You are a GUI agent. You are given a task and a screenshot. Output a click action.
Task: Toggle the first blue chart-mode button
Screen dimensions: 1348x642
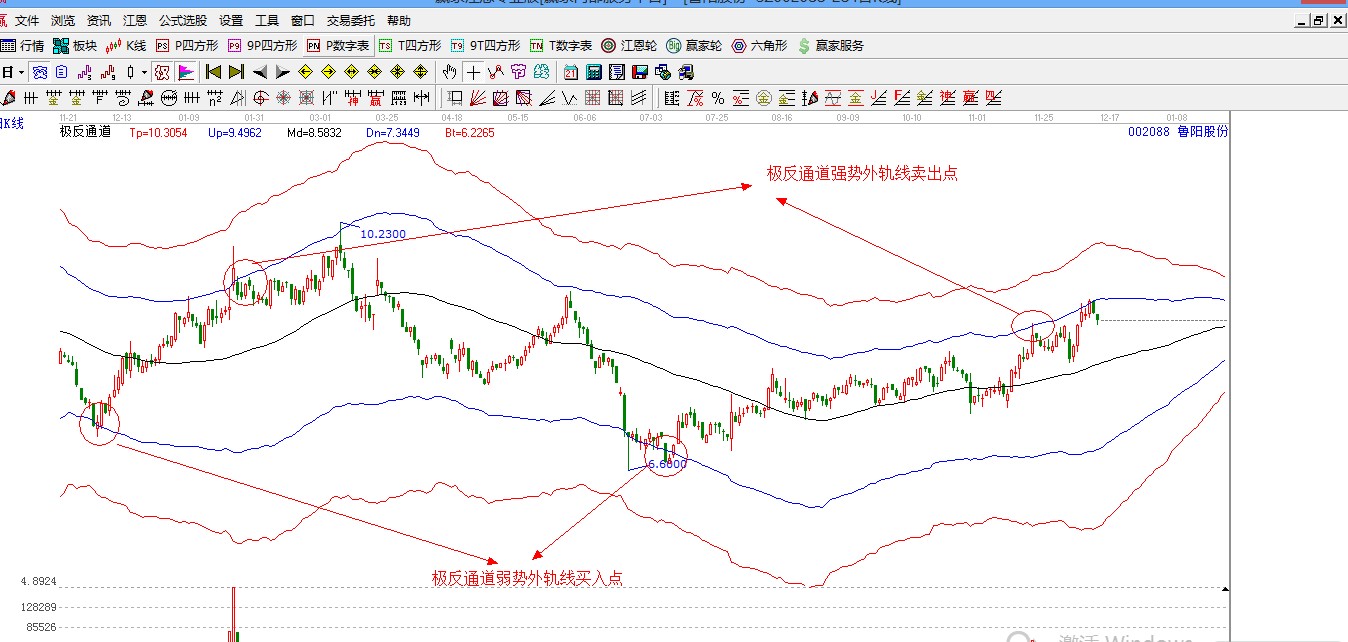click(40, 72)
